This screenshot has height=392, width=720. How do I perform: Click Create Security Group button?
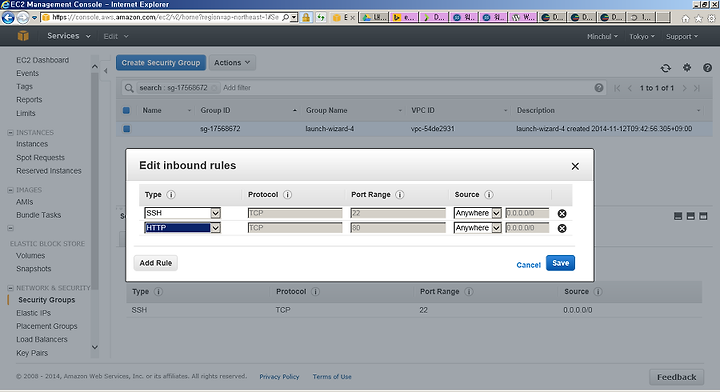point(161,62)
